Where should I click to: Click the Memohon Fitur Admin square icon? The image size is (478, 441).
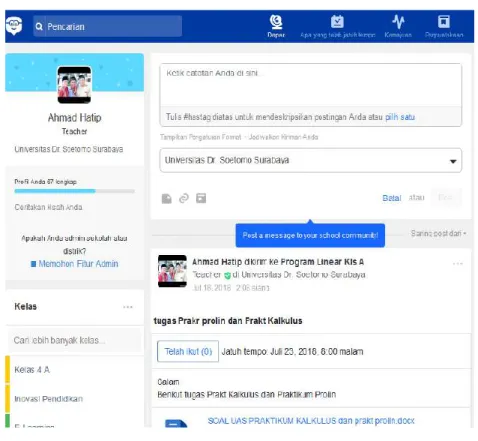(x=33, y=264)
